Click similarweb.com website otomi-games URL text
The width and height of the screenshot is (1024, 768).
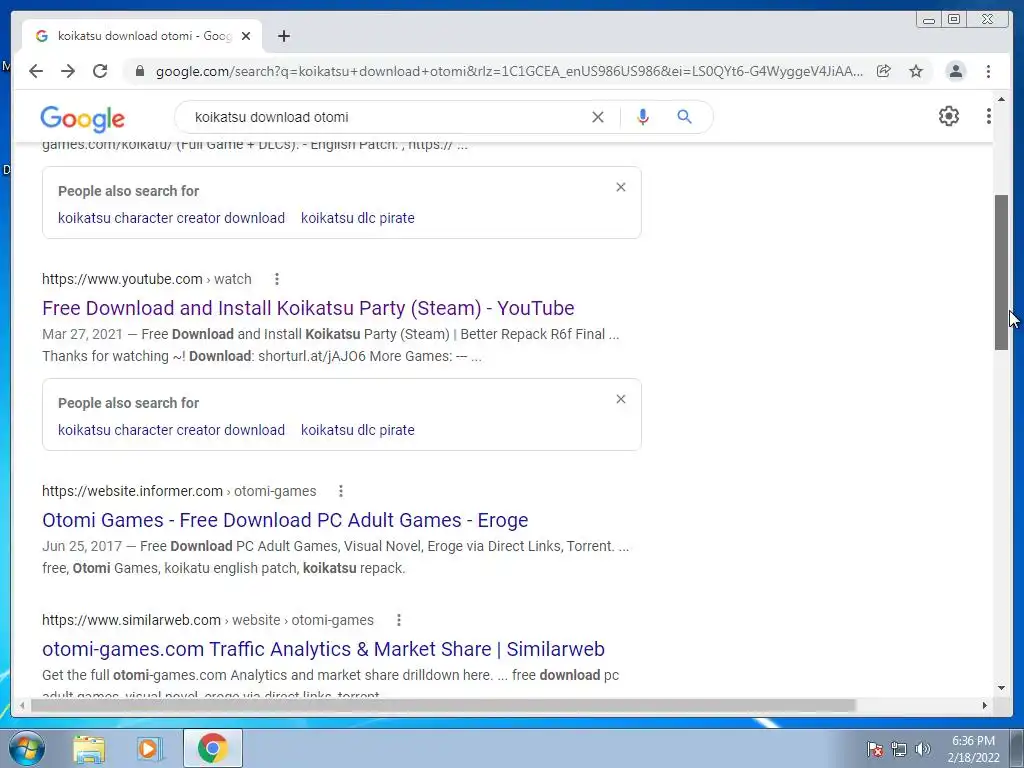[x=208, y=620]
